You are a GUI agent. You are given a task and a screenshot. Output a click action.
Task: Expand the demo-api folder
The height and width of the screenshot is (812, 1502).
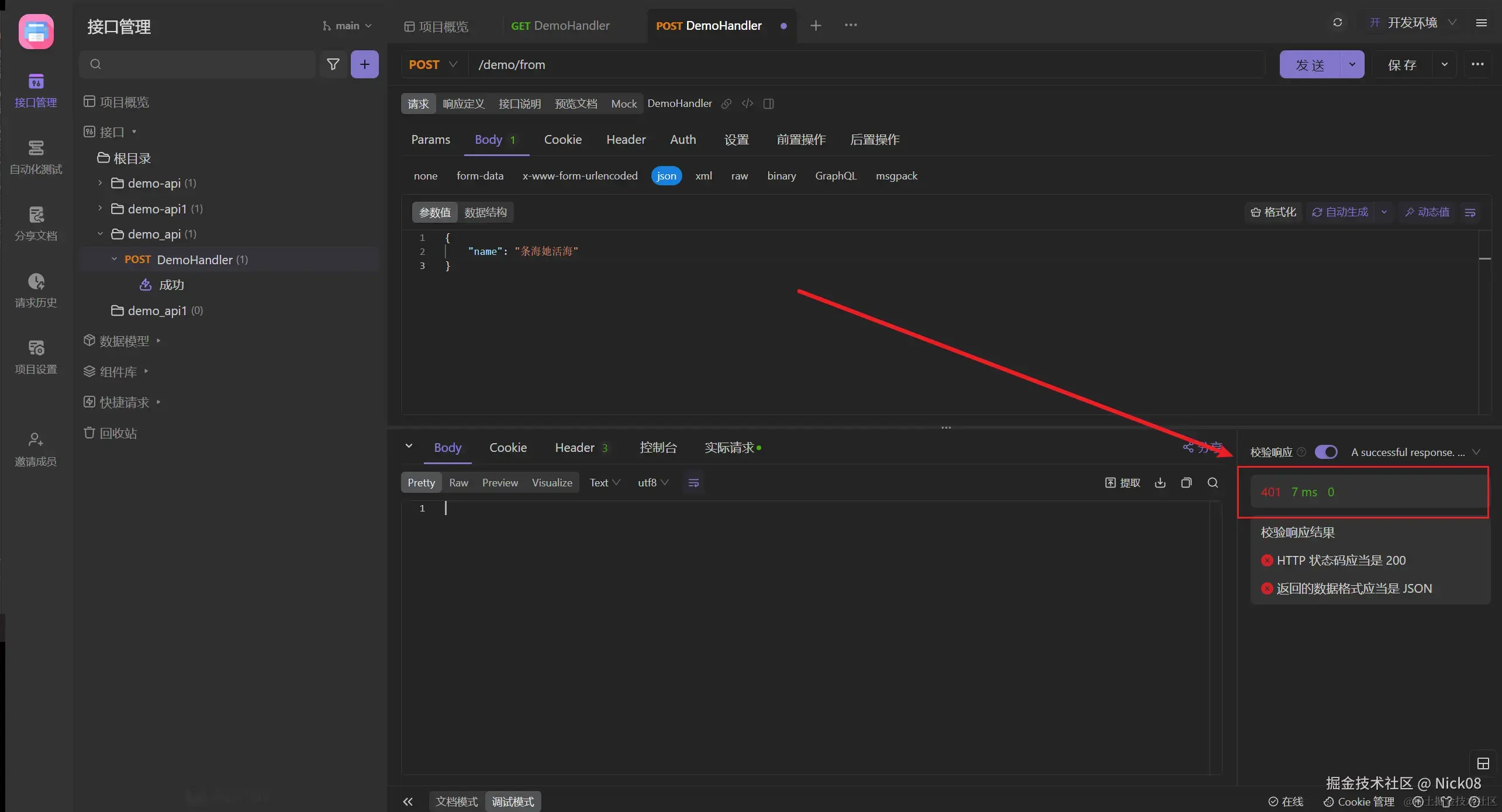pyautogui.click(x=100, y=183)
